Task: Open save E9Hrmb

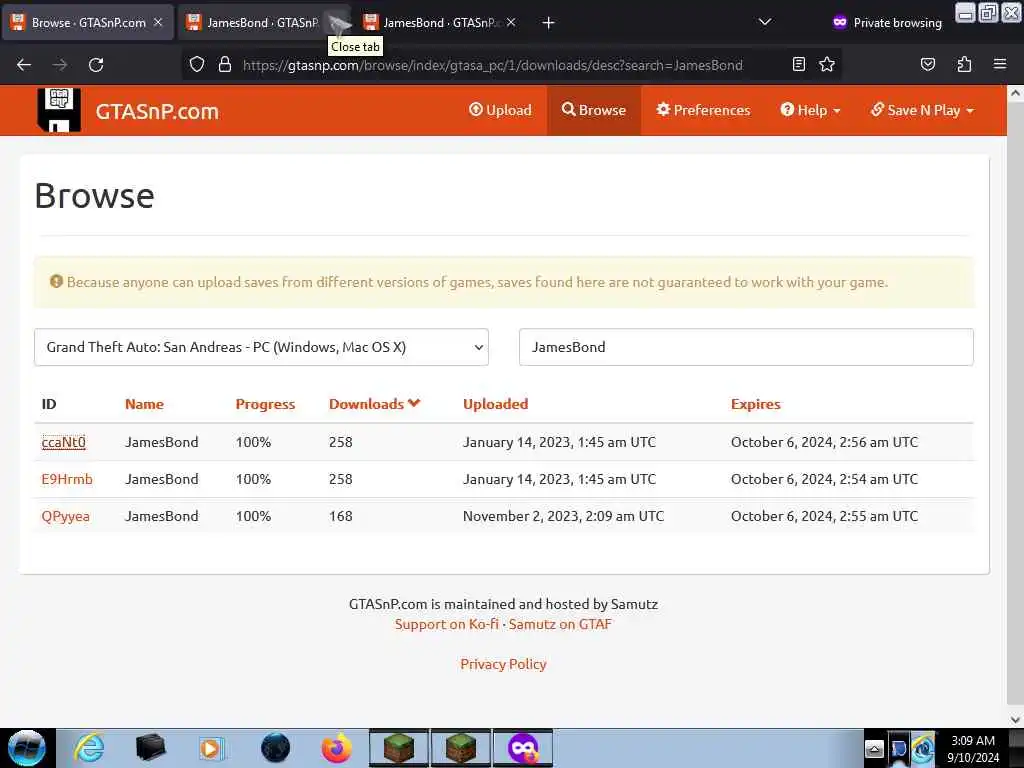Action: (x=67, y=479)
